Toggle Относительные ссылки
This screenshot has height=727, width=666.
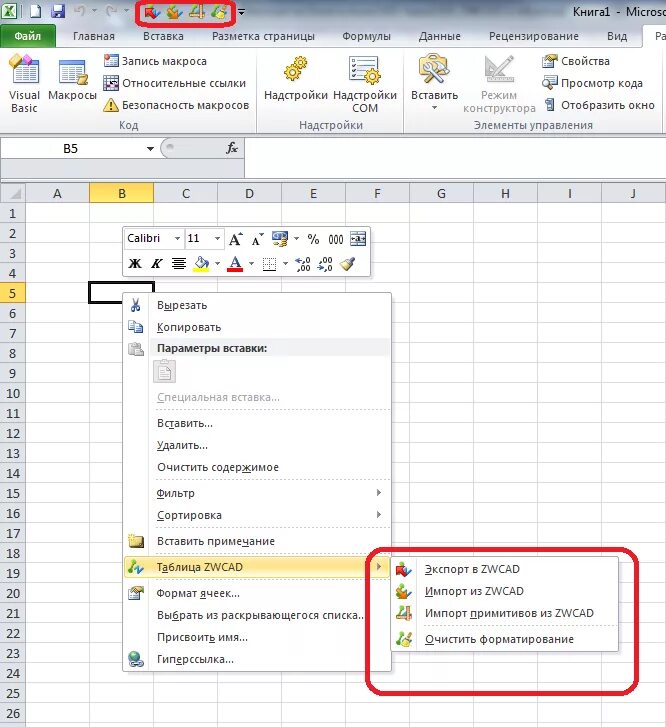(174, 83)
